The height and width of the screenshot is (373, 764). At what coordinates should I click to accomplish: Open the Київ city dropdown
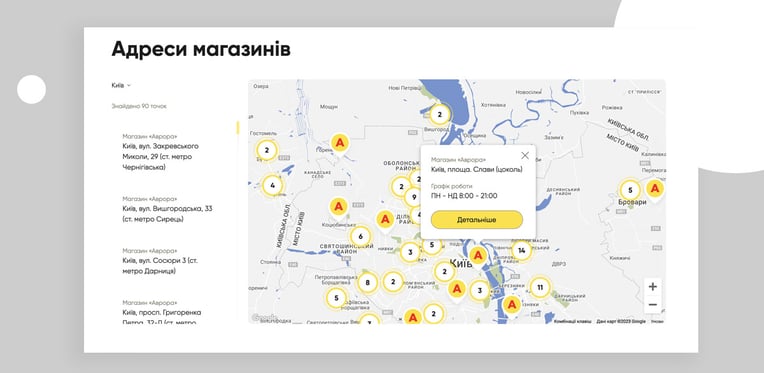pos(121,85)
